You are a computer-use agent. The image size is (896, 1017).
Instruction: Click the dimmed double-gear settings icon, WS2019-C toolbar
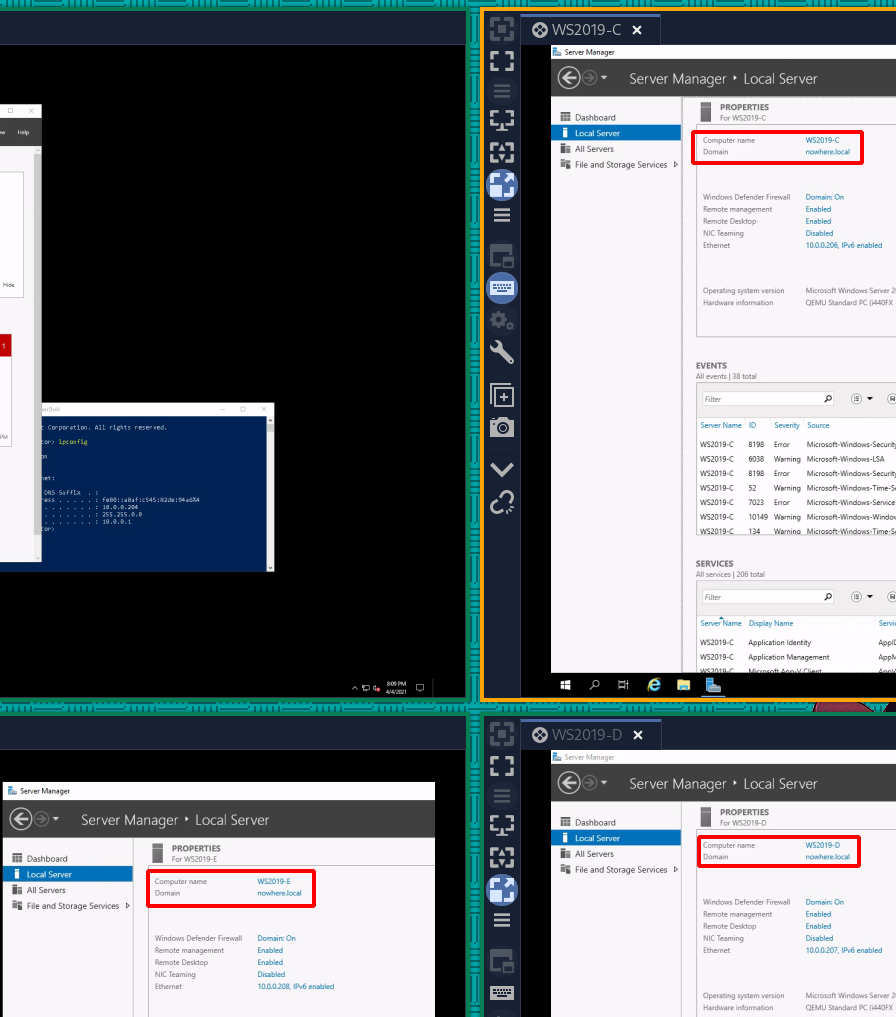[502, 320]
